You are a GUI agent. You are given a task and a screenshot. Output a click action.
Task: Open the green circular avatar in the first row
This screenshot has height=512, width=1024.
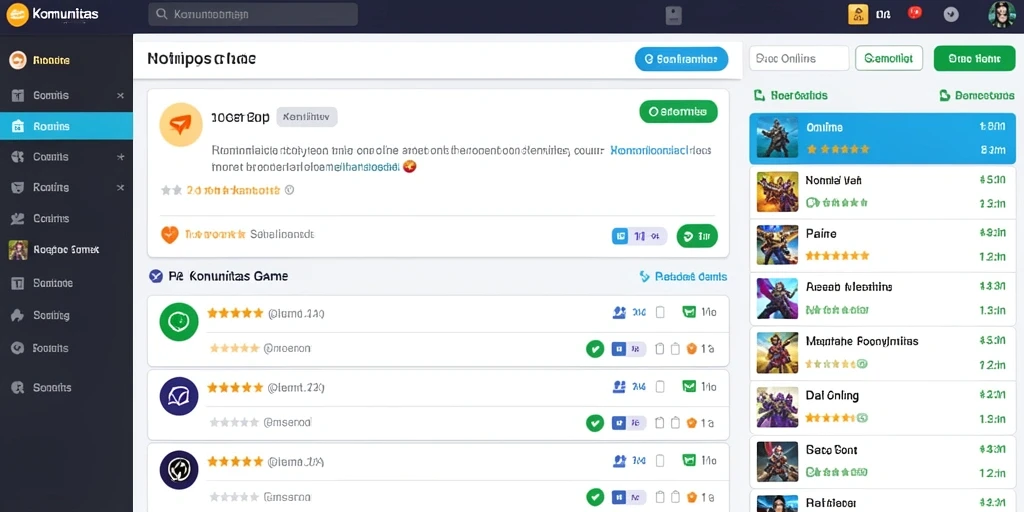(179, 322)
